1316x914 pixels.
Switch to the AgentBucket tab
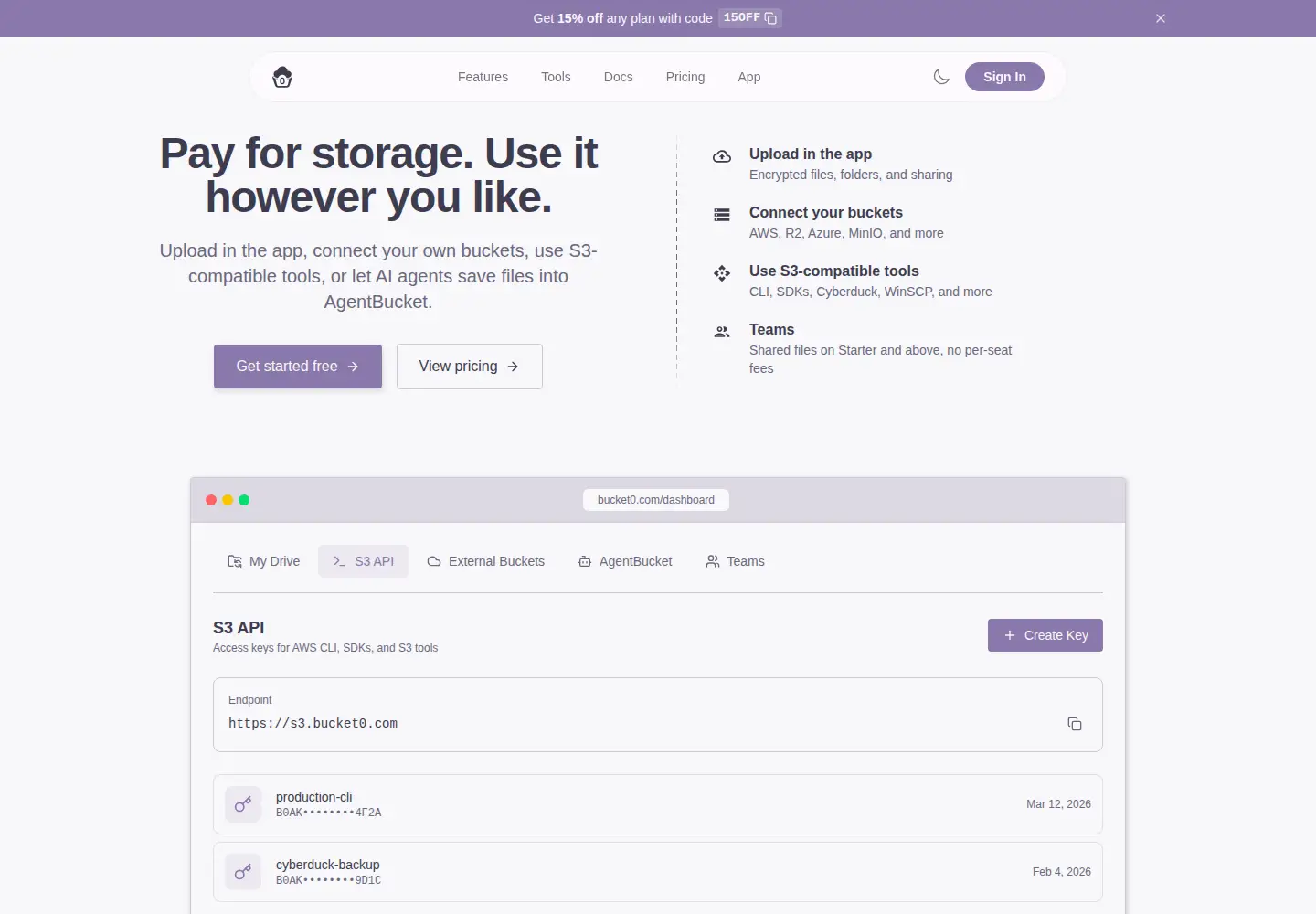625,561
